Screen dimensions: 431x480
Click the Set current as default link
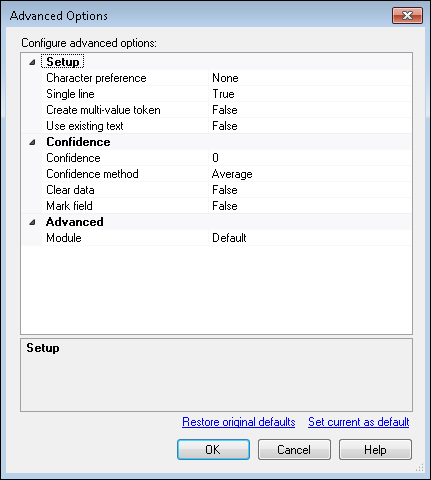pyautogui.click(x=359, y=422)
